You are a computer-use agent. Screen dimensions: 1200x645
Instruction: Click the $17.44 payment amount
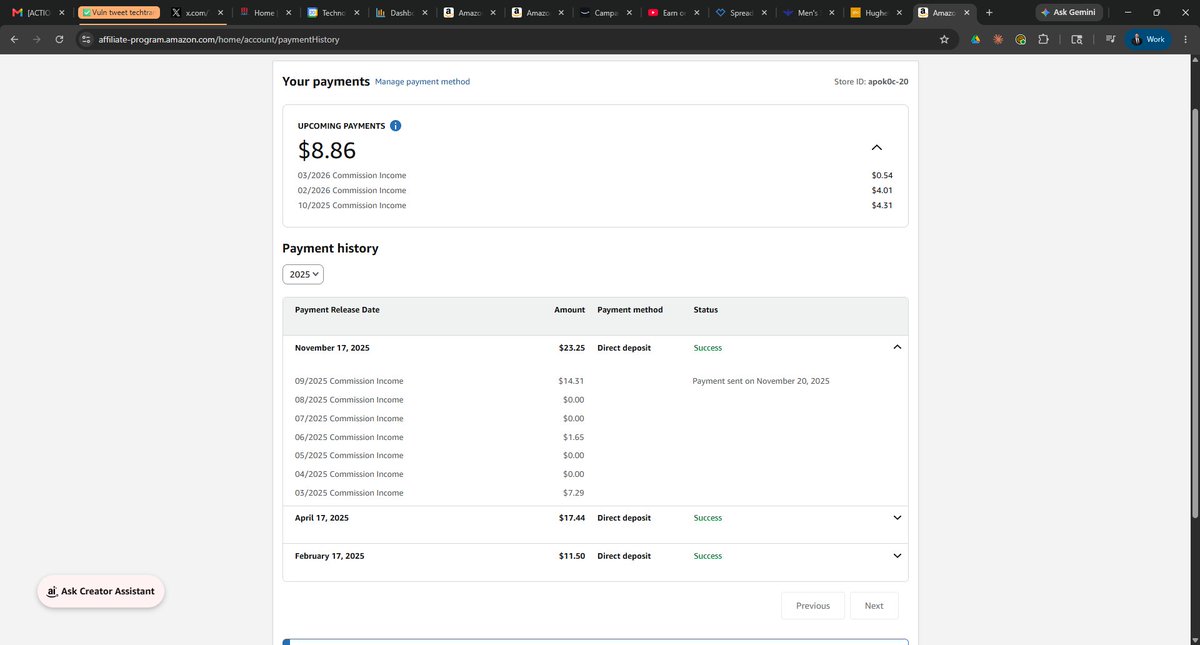click(572, 518)
